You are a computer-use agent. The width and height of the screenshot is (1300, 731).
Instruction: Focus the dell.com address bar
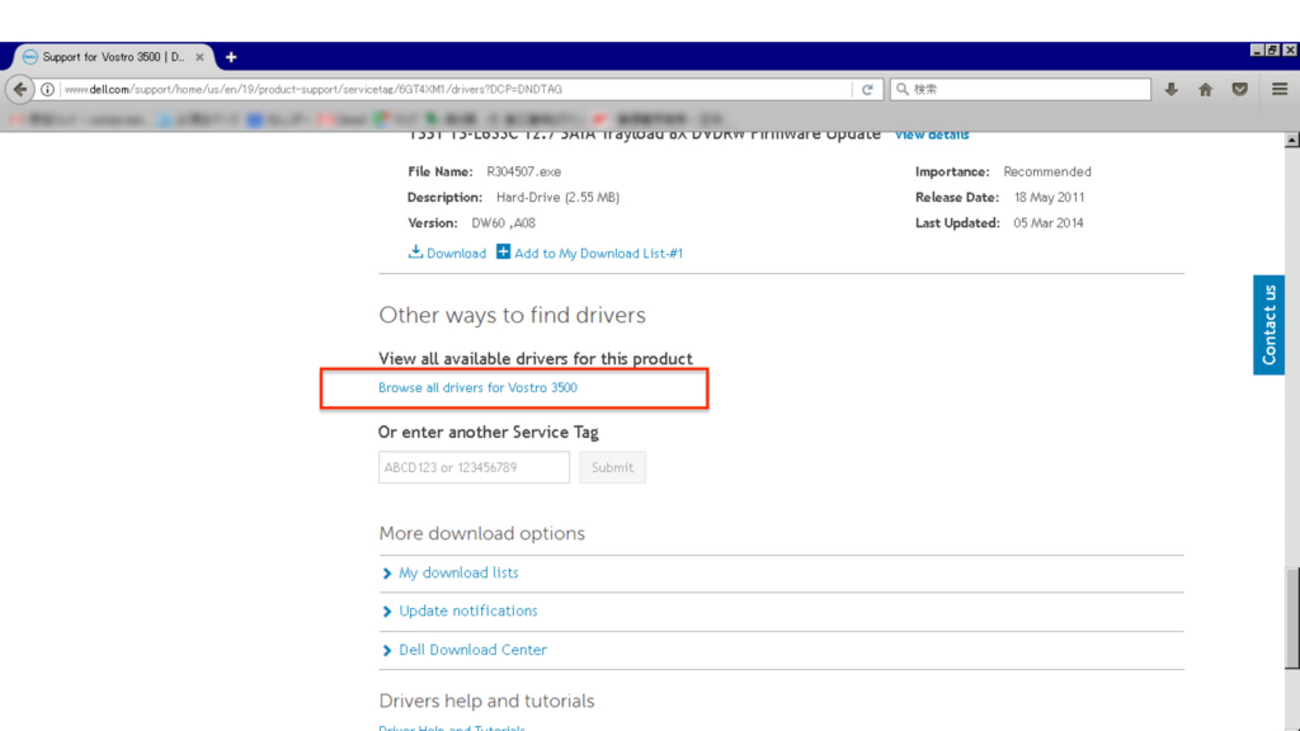(455, 89)
